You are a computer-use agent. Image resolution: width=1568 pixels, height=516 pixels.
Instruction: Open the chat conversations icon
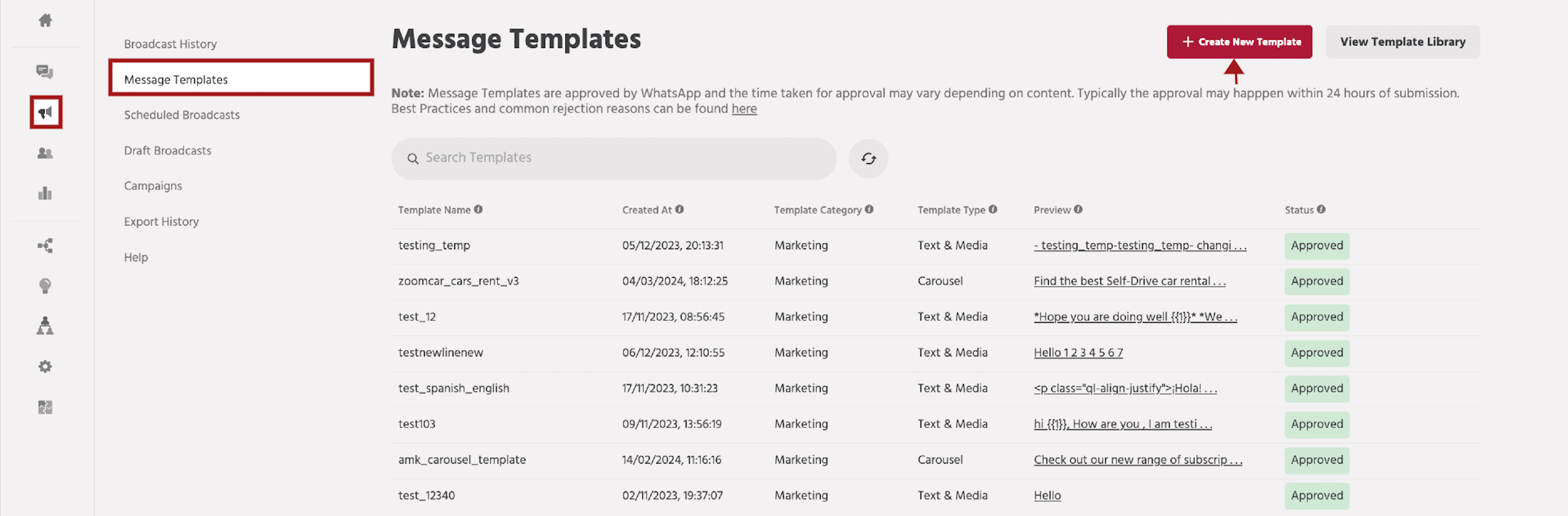[46, 72]
